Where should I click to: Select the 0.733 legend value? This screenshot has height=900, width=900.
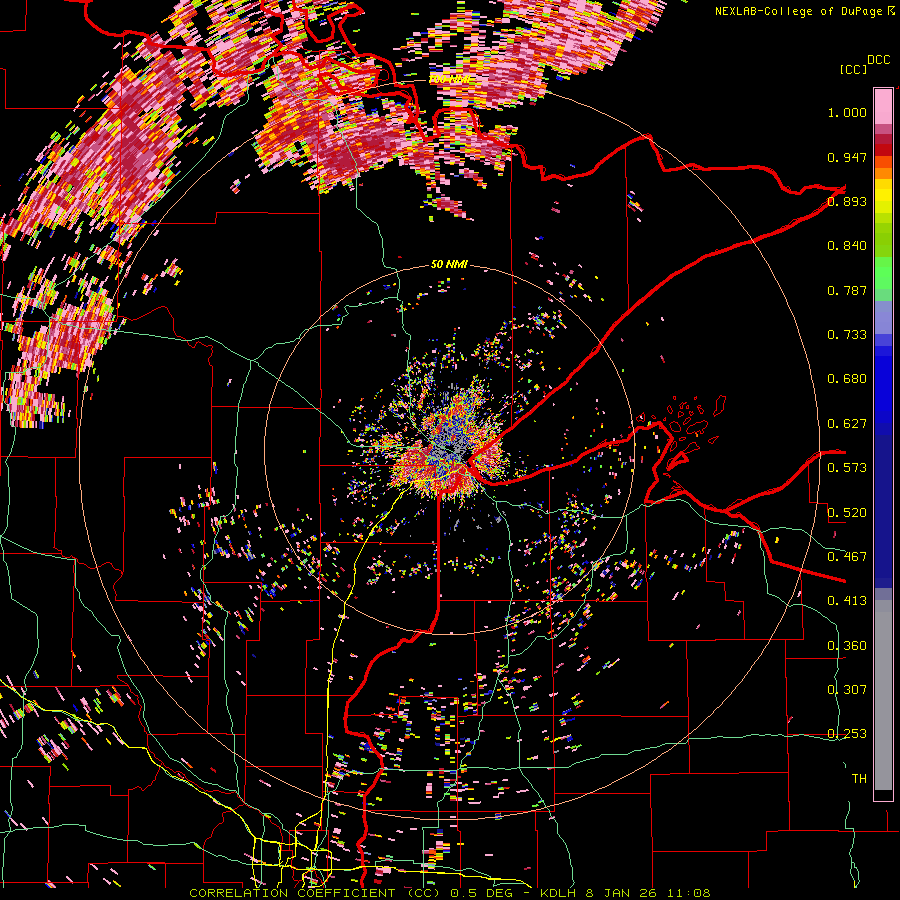coord(847,335)
